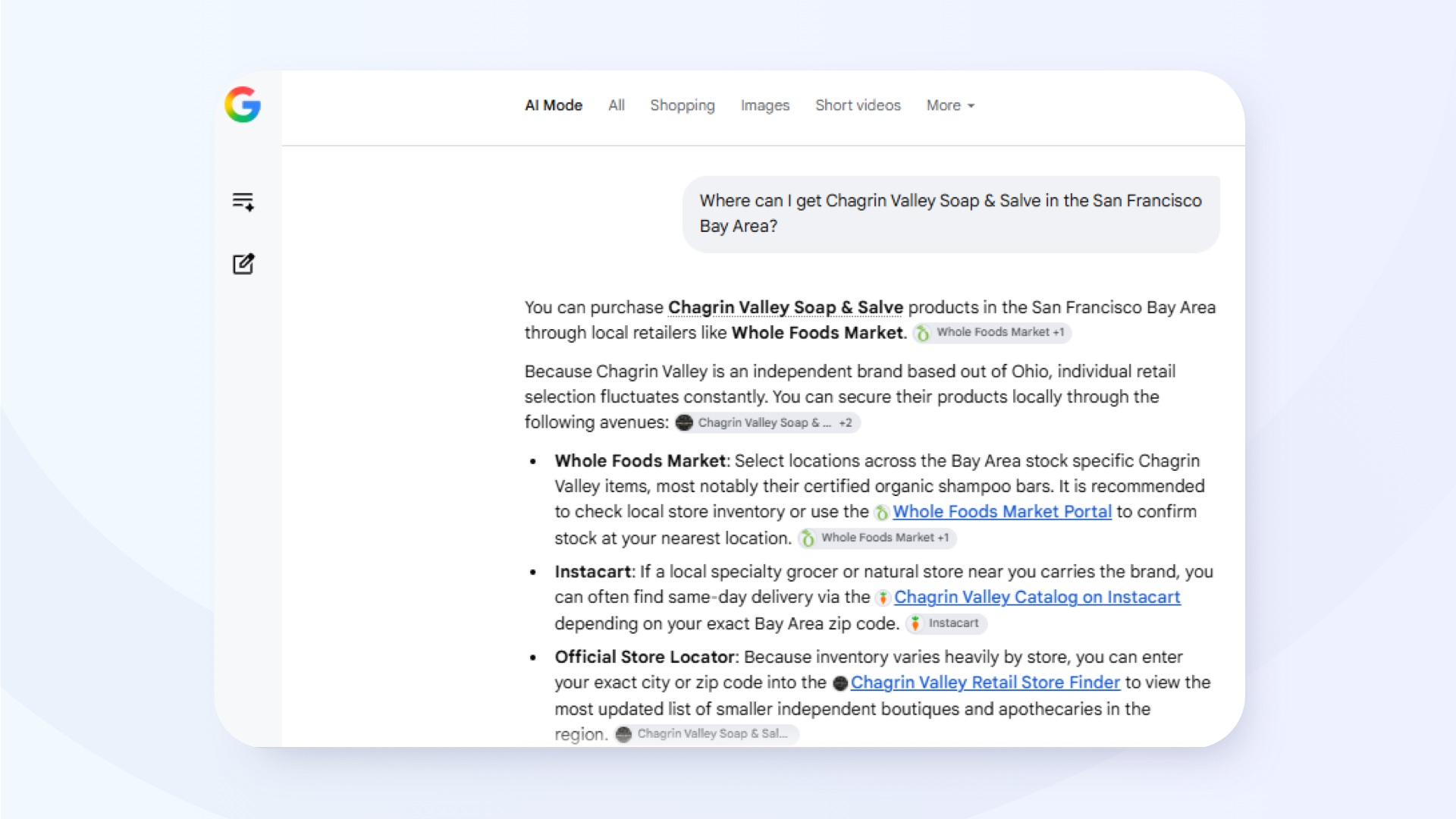Open the Chagrin Valley Soap & Sal... chip after 'region'

pyautogui.click(x=706, y=734)
